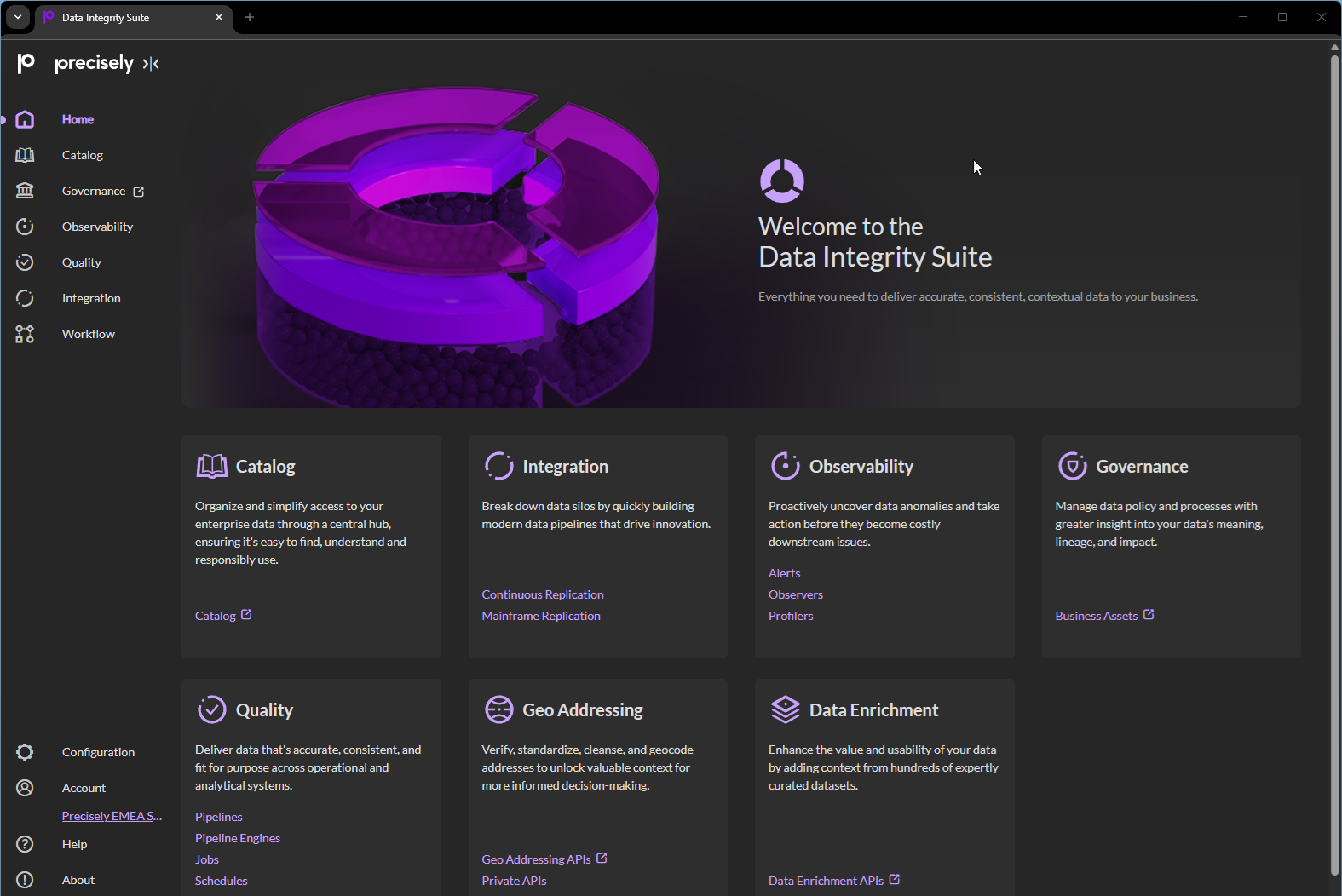1342x896 pixels.
Task: Click the Catalog book icon in sidebar
Action: (25, 155)
